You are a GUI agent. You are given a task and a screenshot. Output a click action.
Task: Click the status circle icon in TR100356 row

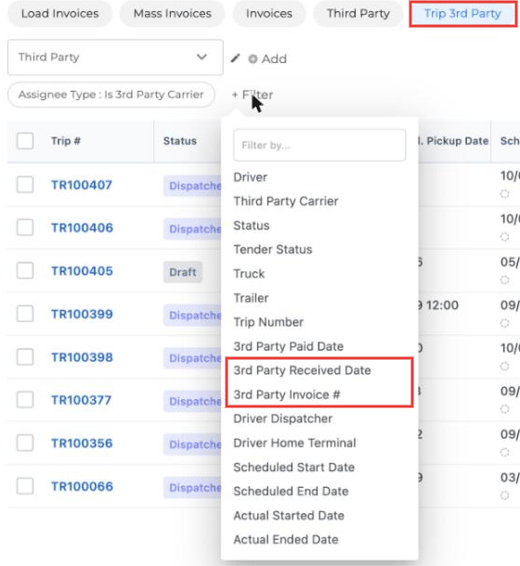(x=504, y=452)
